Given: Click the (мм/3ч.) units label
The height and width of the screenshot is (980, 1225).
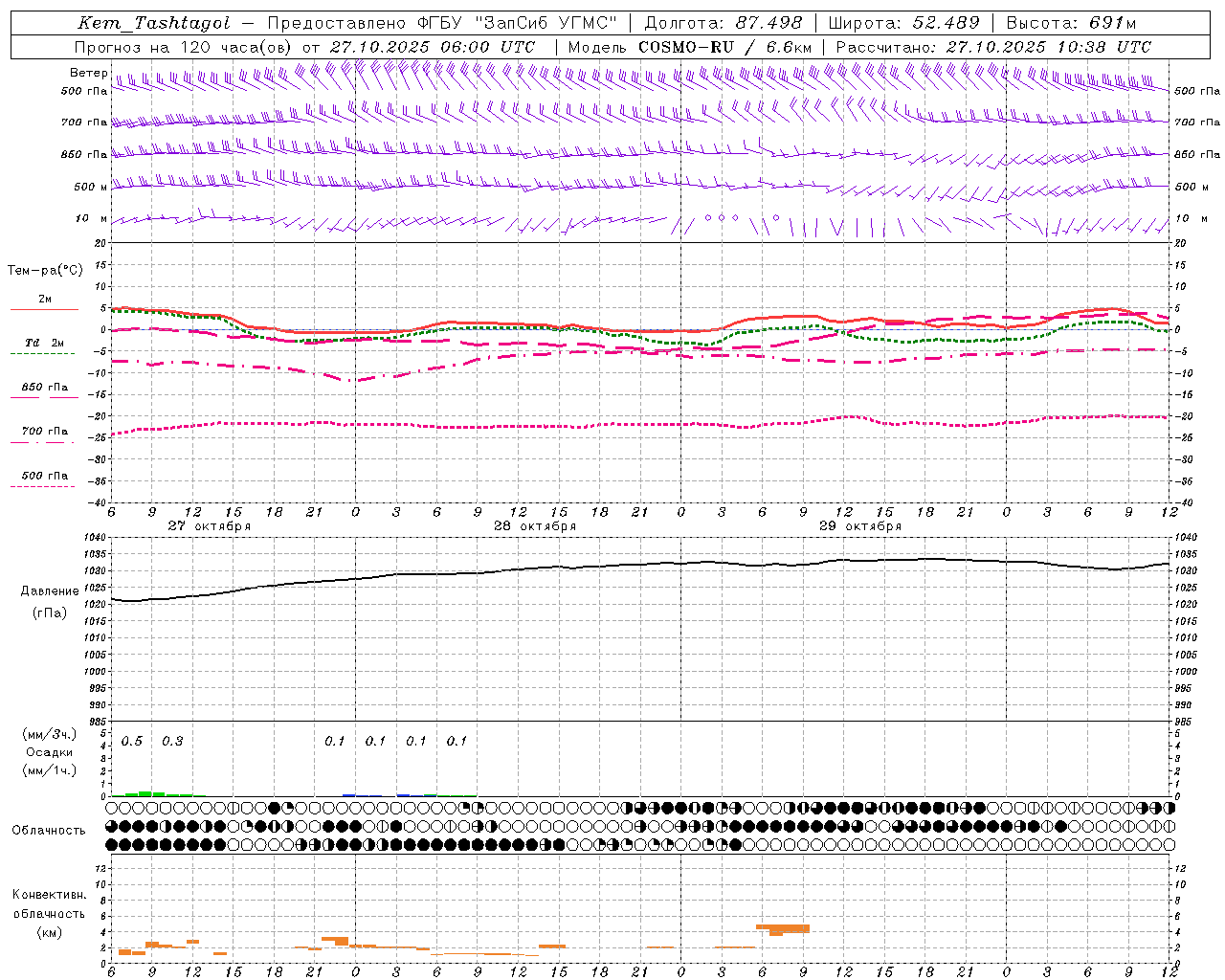Looking at the screenshot, I should pyautogui.click(x=49, y=734).
